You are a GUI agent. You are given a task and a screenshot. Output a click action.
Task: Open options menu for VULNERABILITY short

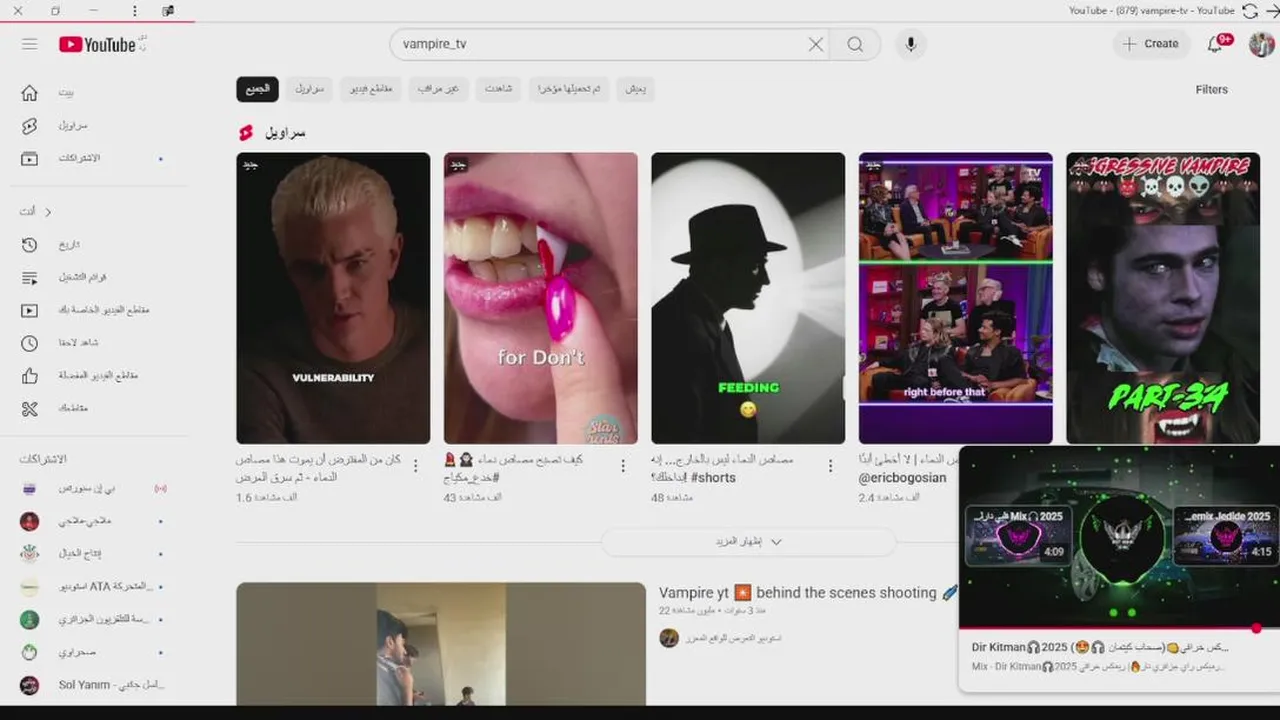coord(416,466)
